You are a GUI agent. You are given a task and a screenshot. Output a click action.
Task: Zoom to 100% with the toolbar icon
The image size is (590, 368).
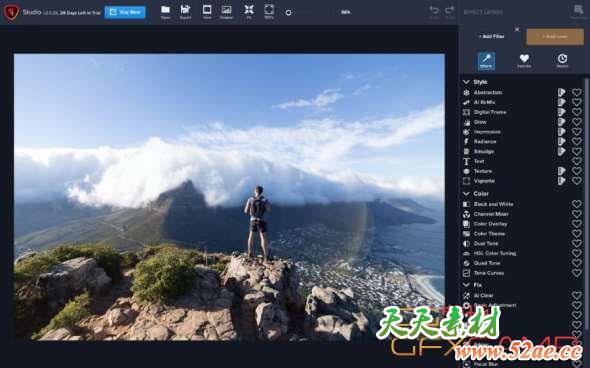click(x=269, y=9)
